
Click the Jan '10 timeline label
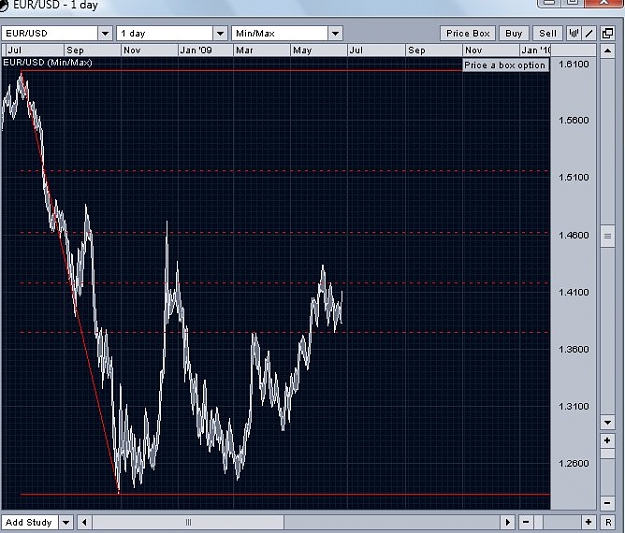coord(536,50)
